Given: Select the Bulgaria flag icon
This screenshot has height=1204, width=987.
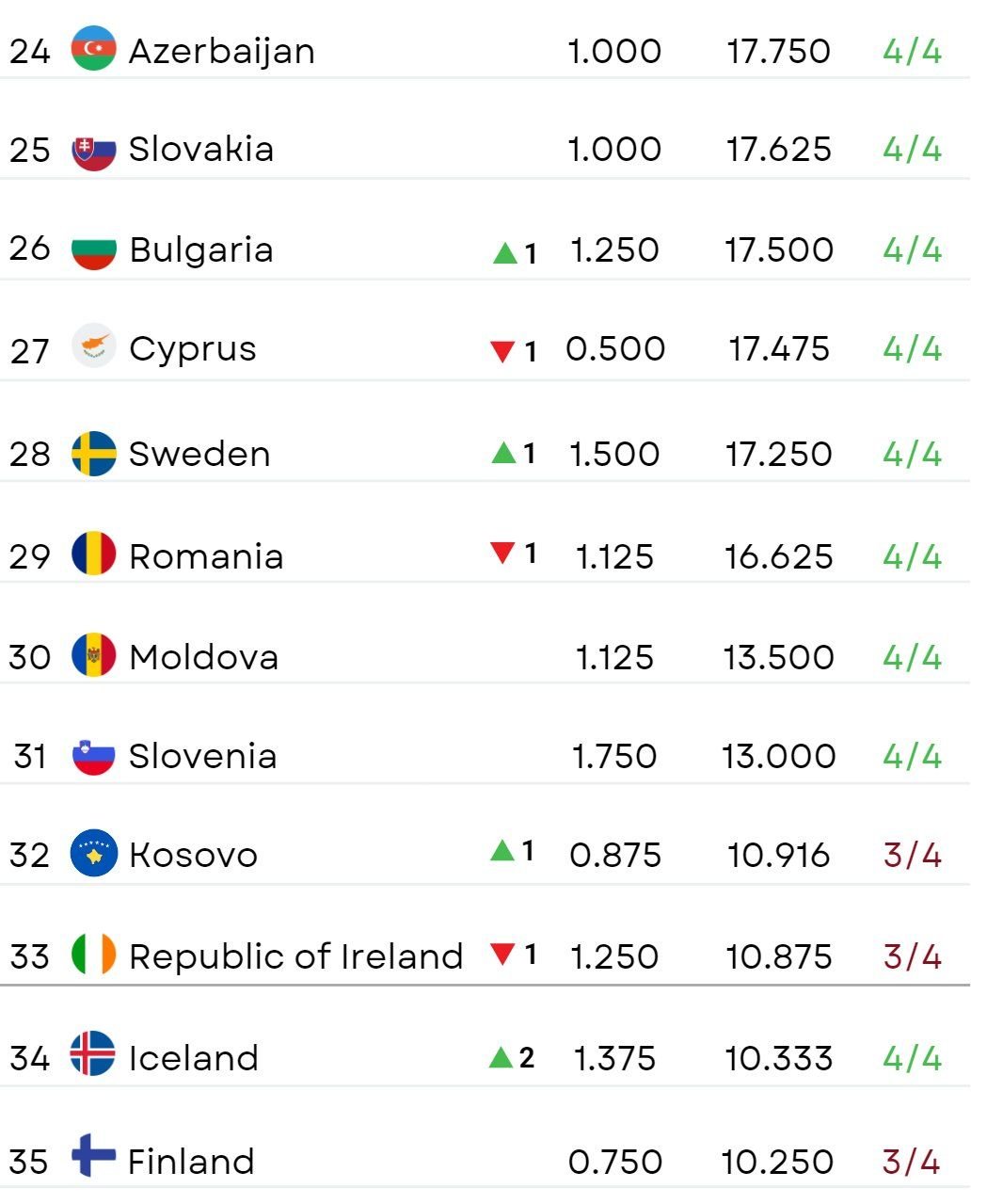Looking at the screenshot, I should point(94,249).
